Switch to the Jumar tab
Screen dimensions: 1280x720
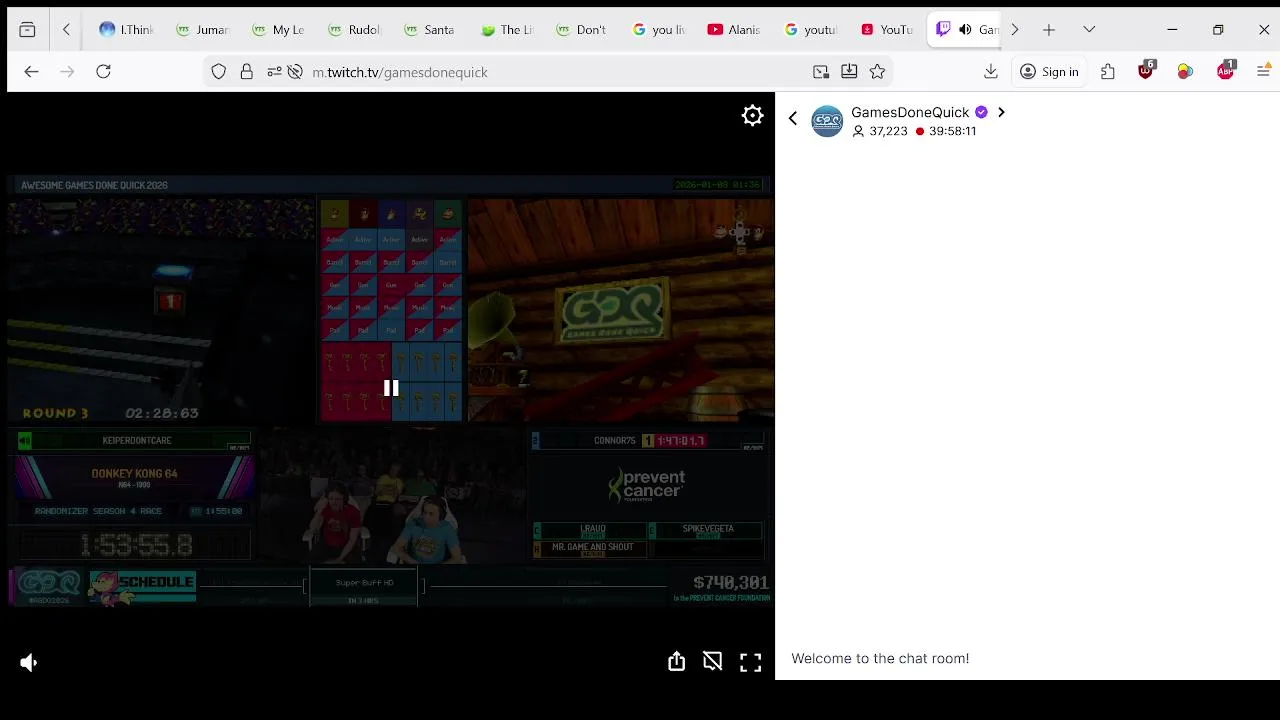click(203, 30)
